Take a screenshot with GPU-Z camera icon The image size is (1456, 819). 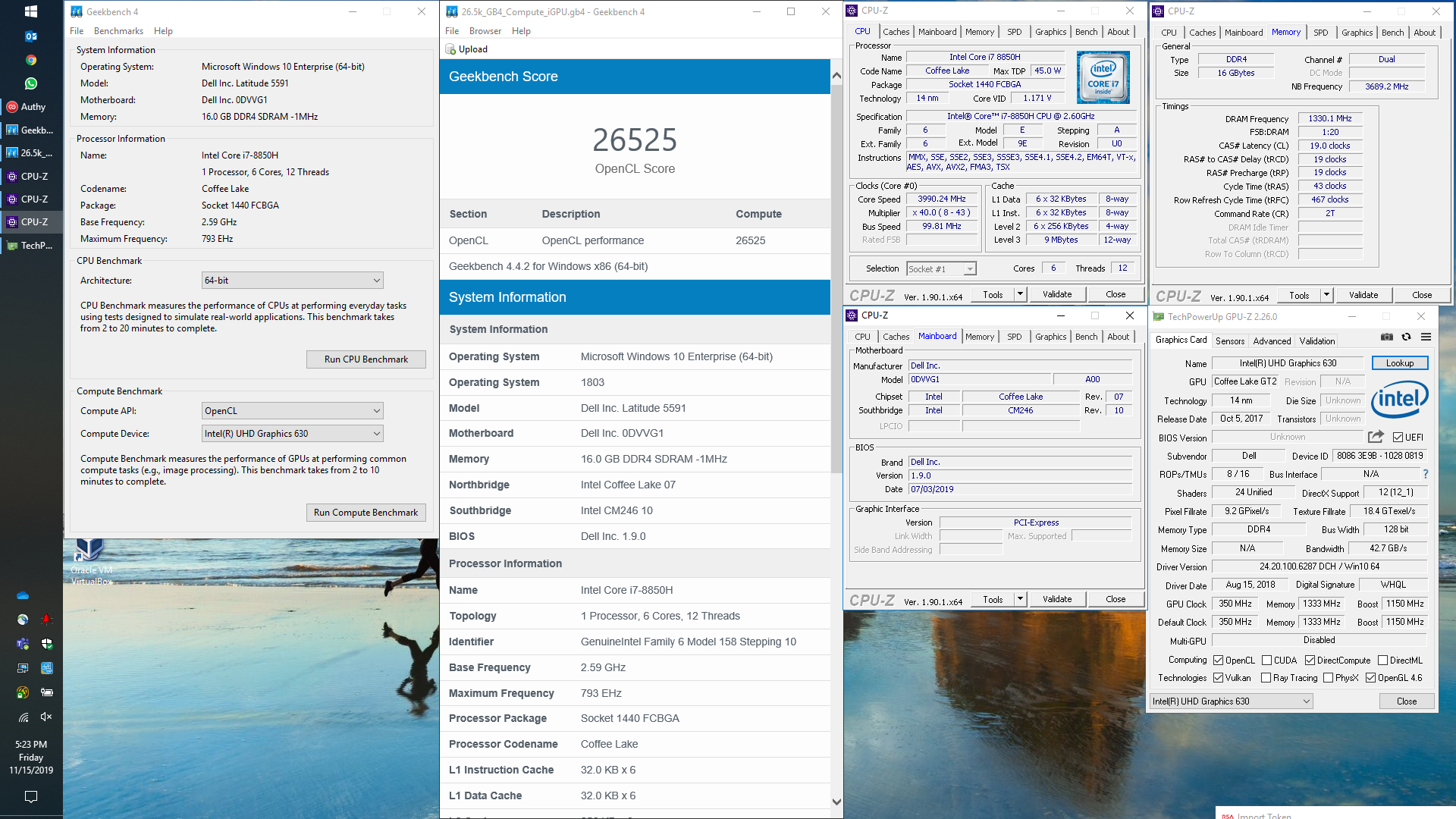coord(1387,337)
